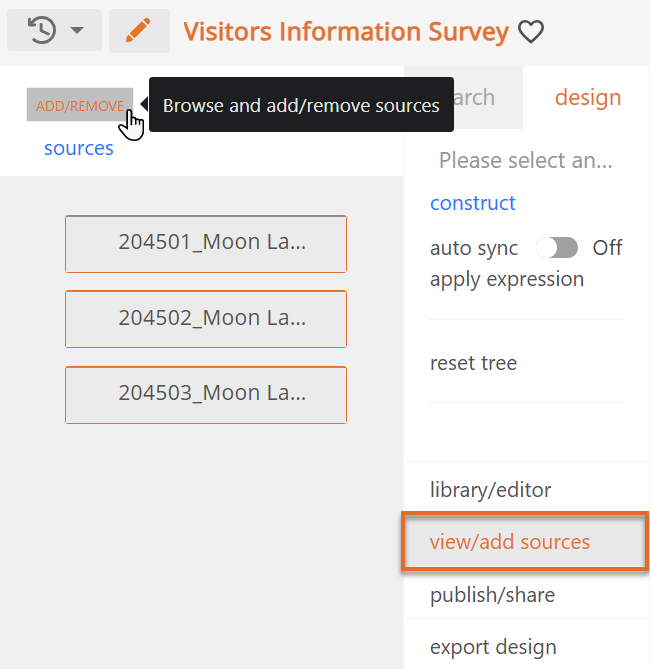Select the 204501_Moon La... source
This screenshot has width=650, height=669.
pyautogui.click(x=206, y=244)
